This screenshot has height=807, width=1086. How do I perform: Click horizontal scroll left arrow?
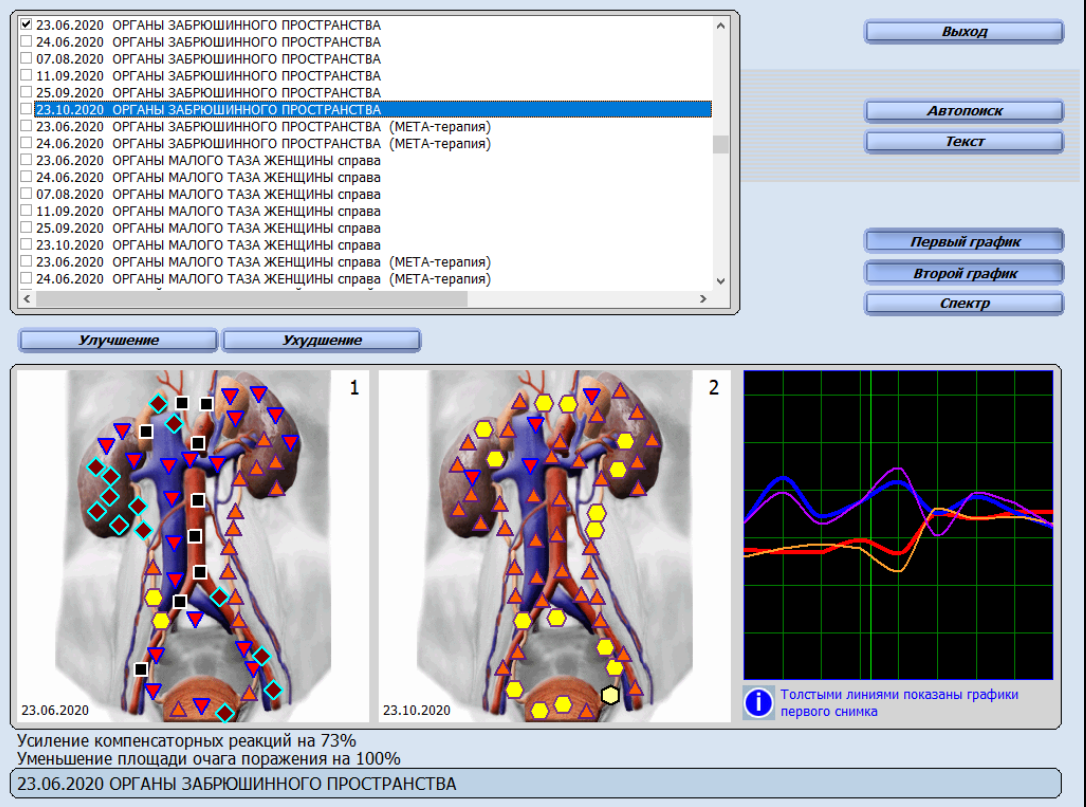(27, 299)
